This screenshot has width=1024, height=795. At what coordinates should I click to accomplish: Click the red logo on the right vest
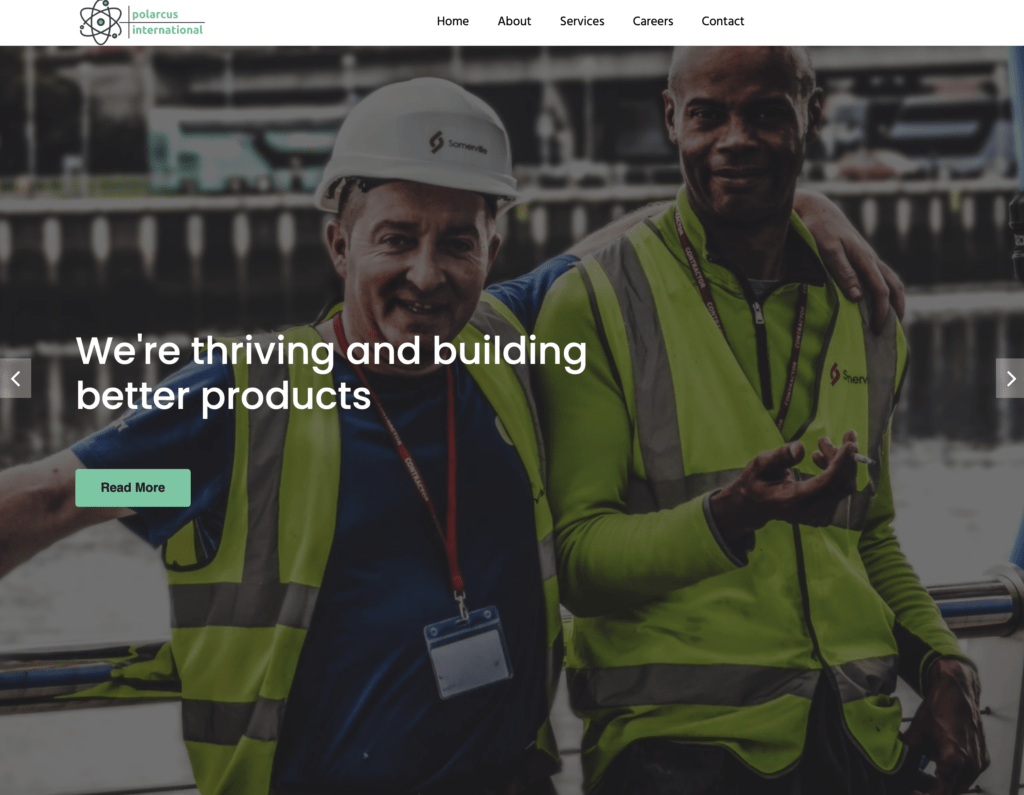tap(835, 374)
